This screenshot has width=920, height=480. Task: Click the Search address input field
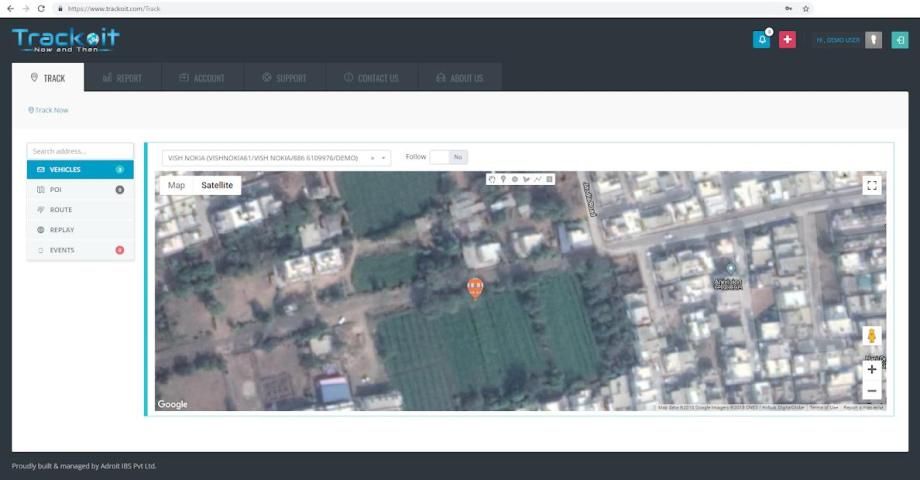tap(80, 151)
